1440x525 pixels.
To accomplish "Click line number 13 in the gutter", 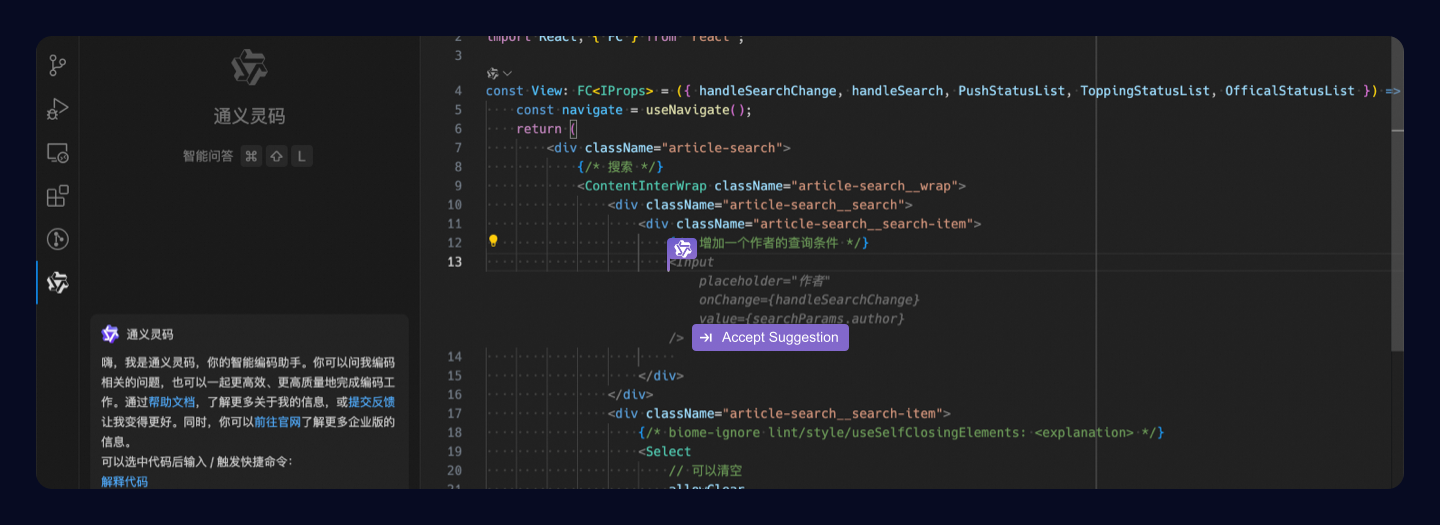I will coord(454,262).
